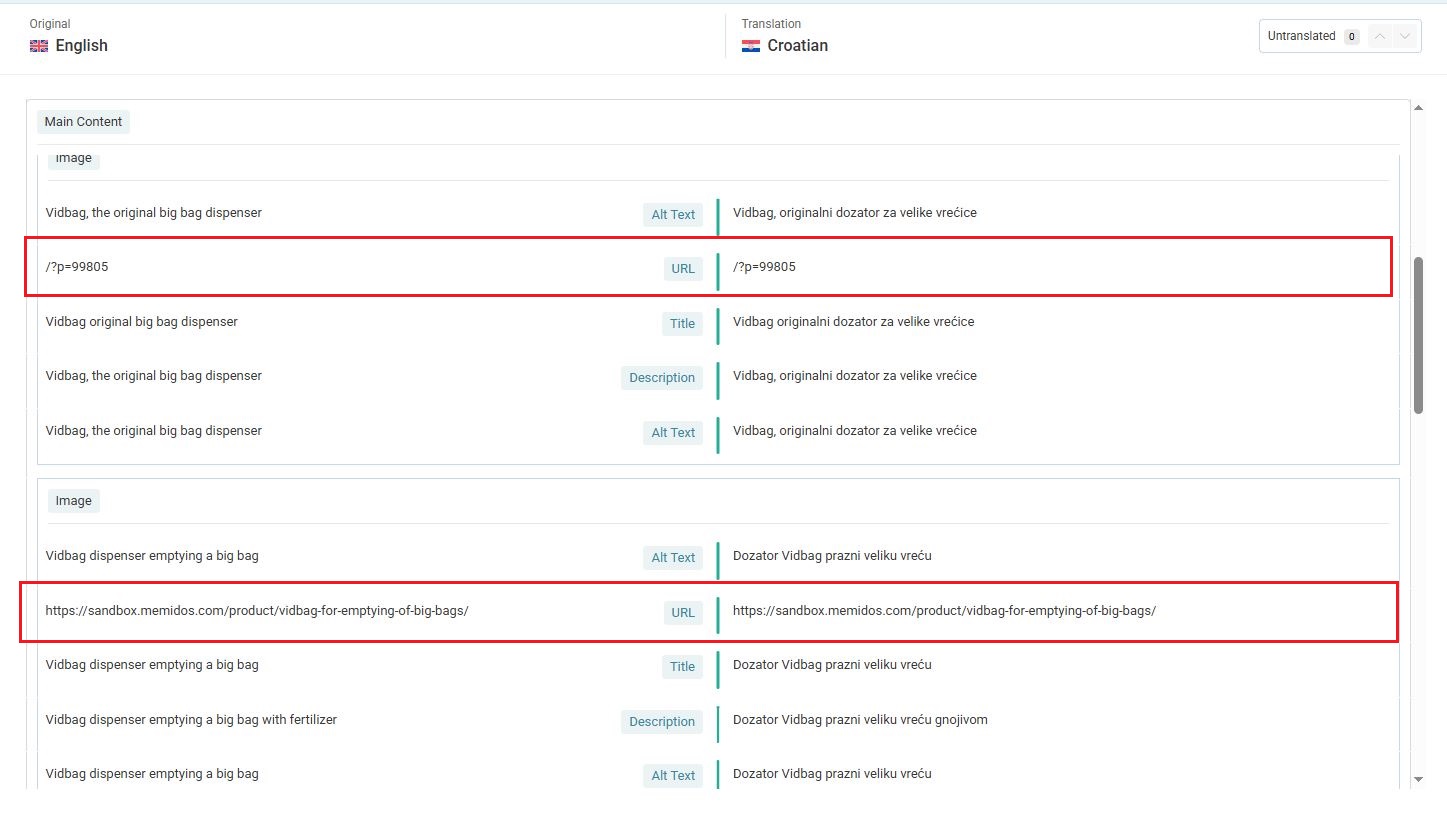The image size is (1447, 837).
Task: Click the Croatian flag icon
Action: coord(751,46)
